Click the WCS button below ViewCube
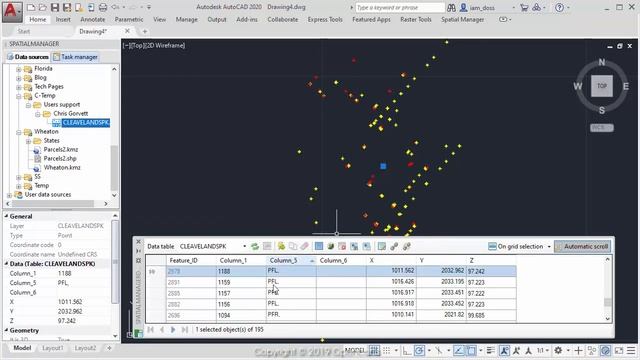Image resolution: width=640 pixels, height=360 pixels. pyautogui.click(x=601, y=128)
